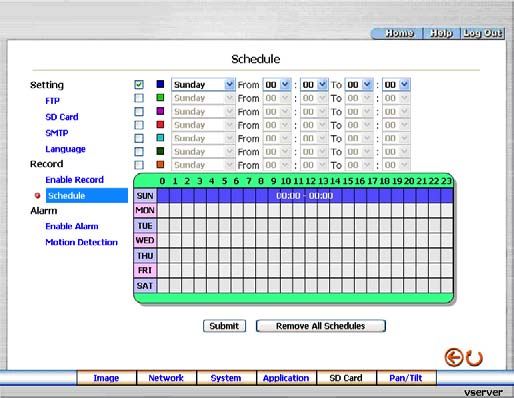Click the MON row label in grid
The image size is (514, 398).
click(145, 210)
